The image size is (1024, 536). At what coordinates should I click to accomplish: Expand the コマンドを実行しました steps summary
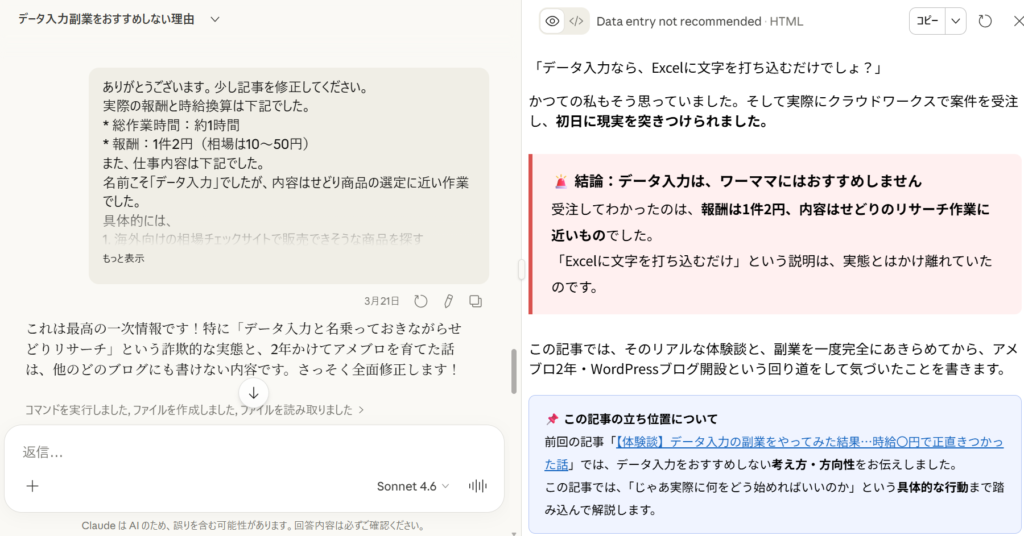tap(195, 409)
